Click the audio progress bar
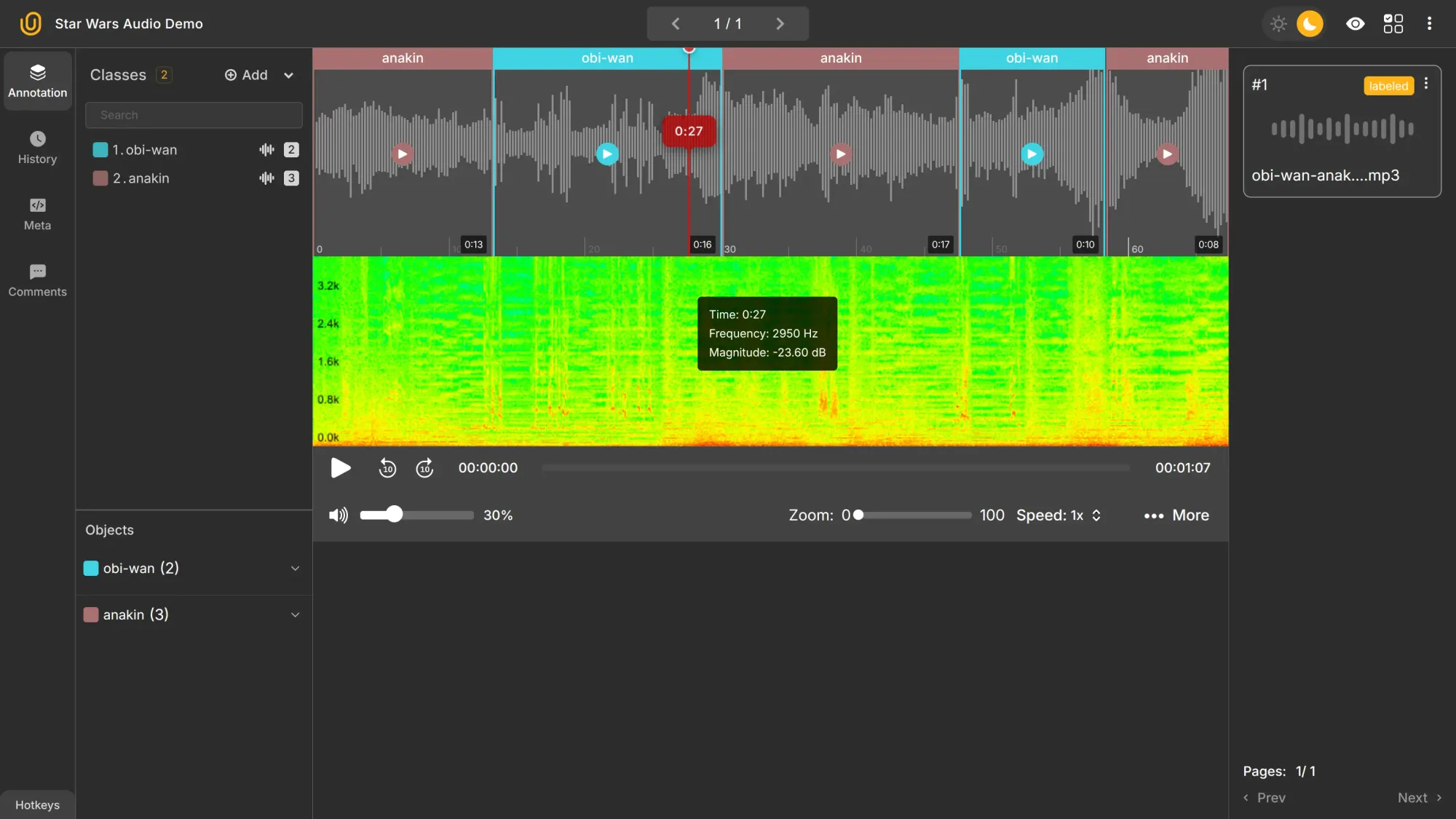Image resolution: width=1456 pixels, height=819 pixels. (x=836, y=468)
